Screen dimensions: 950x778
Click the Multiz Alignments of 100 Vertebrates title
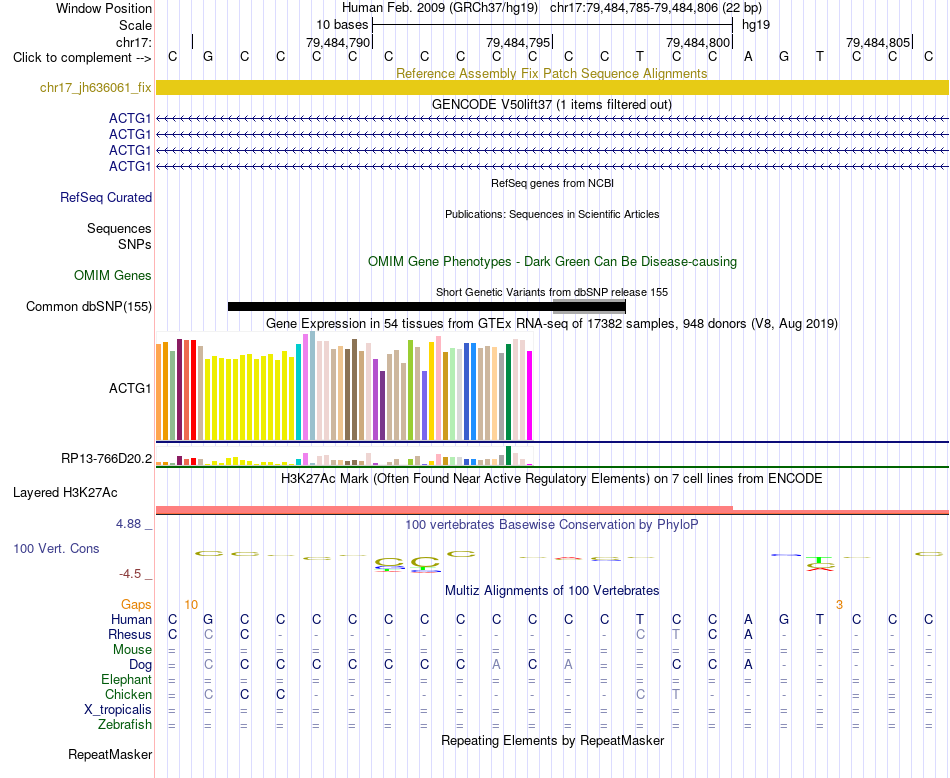click(x=552, y=591)
